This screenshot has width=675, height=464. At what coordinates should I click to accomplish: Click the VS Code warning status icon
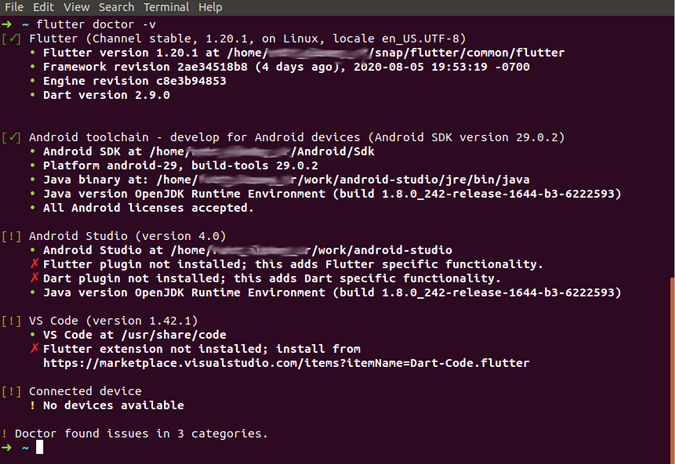(x=12, y=321)
